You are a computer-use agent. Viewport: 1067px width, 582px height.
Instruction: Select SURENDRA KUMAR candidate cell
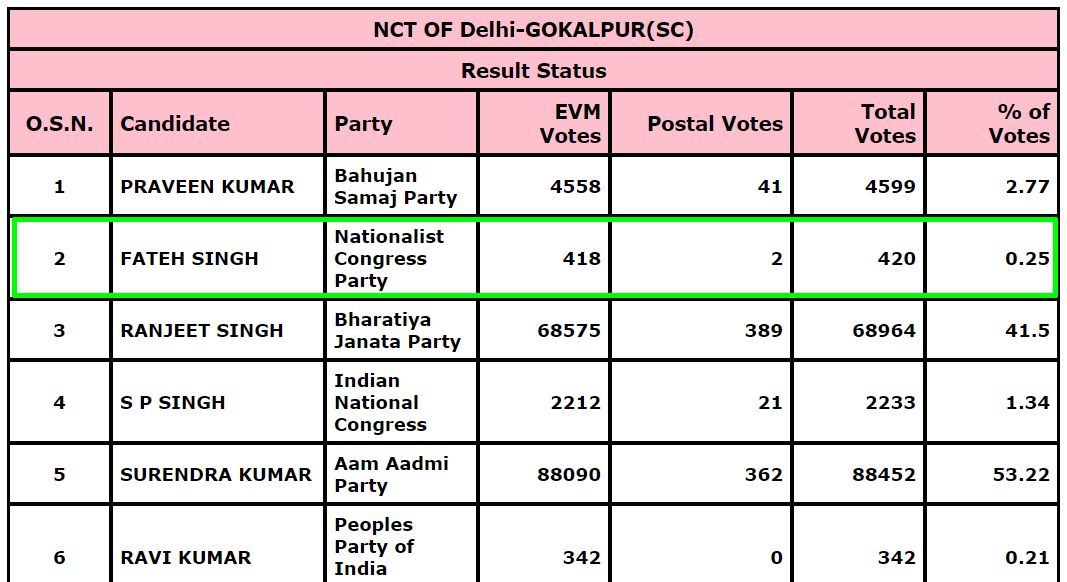point(216,475)
